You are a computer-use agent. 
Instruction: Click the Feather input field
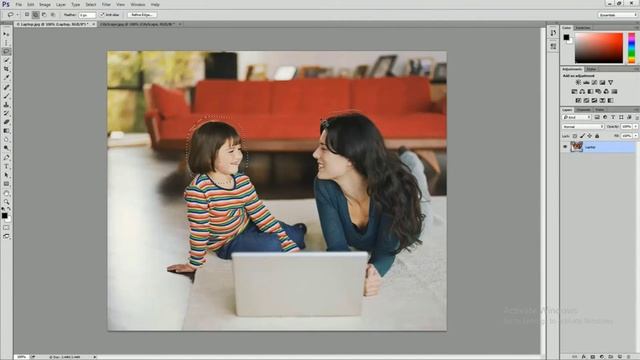[87, 15]
